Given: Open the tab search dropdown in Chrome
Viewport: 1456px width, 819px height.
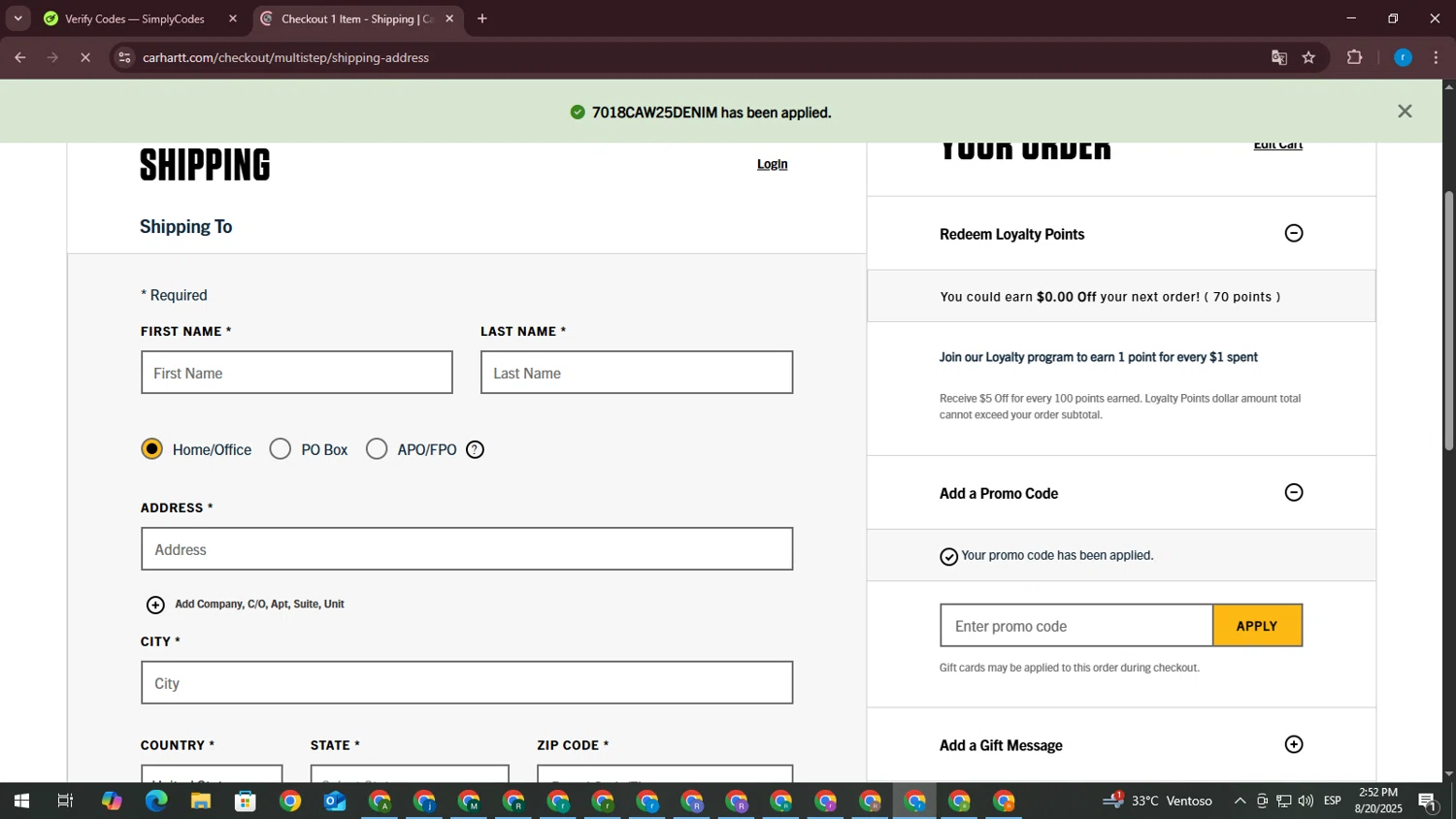Looking at the screenshot, I should pyautogui.click(x=17, y=18).
